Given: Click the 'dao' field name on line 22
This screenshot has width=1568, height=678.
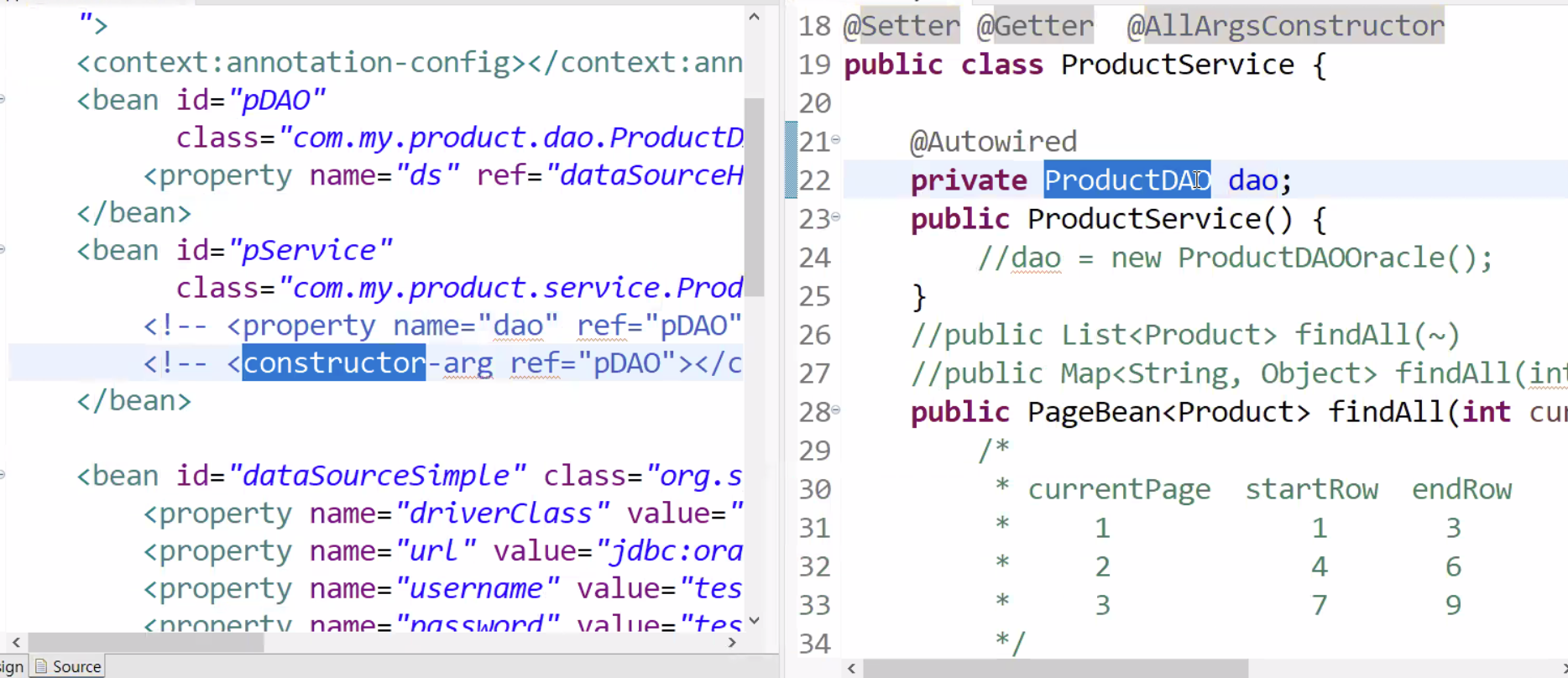Looking at the screenshot, I should point(1252,180).
